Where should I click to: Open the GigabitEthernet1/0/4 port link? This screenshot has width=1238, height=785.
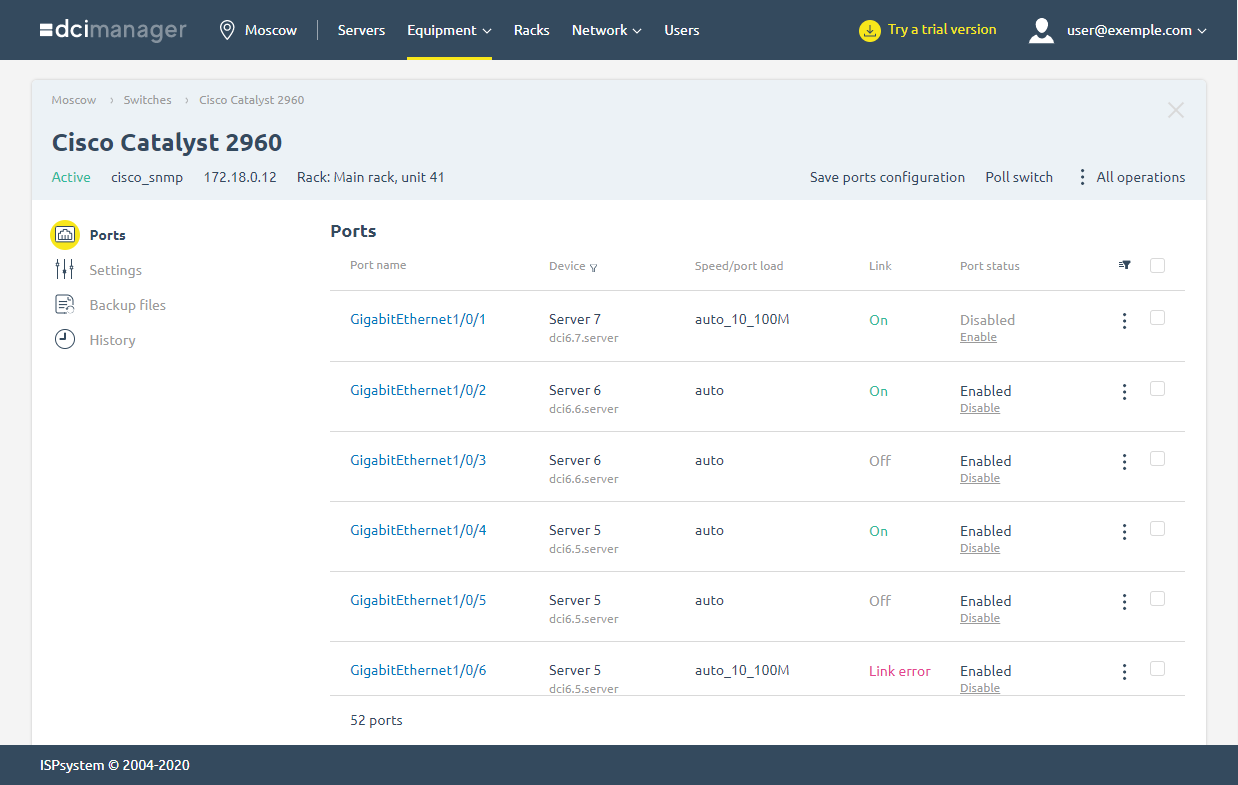(418, 530)
